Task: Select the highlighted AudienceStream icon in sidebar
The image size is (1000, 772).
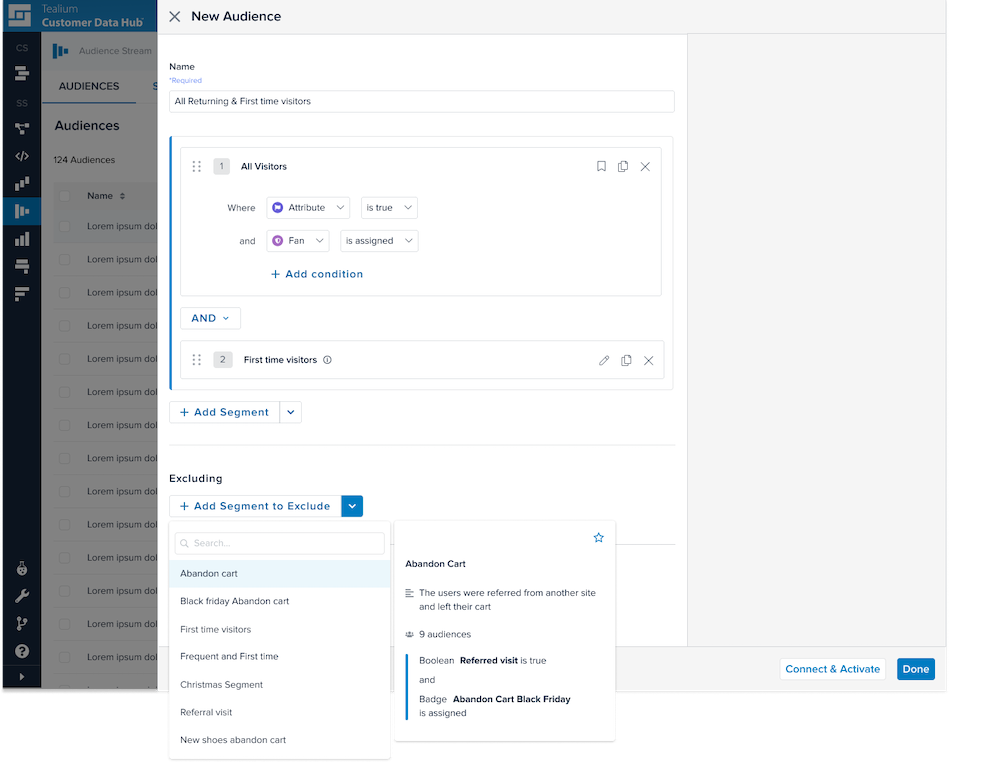Action: pyautogui.click(x=21, y=211)
